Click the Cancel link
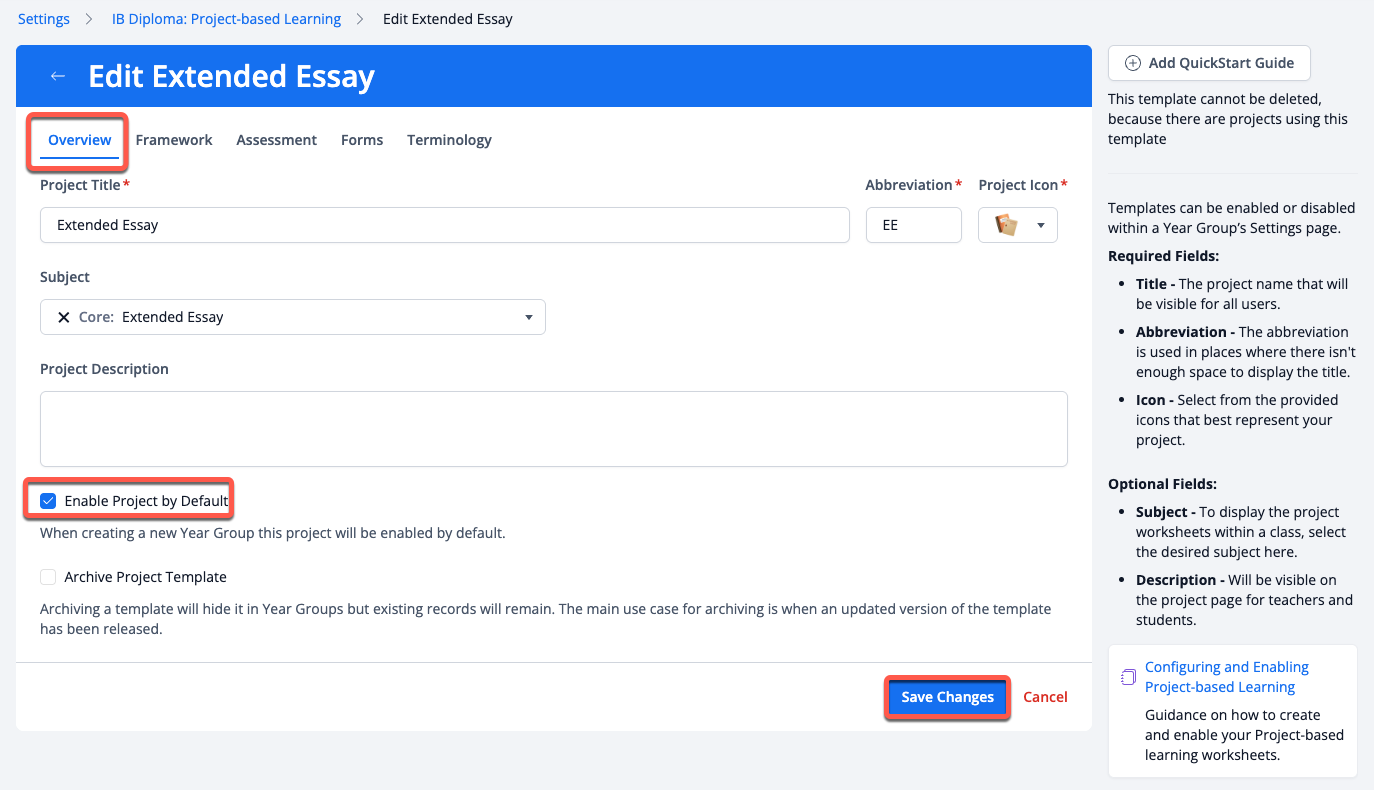 pyautogui.click(x=1045, y=697)
